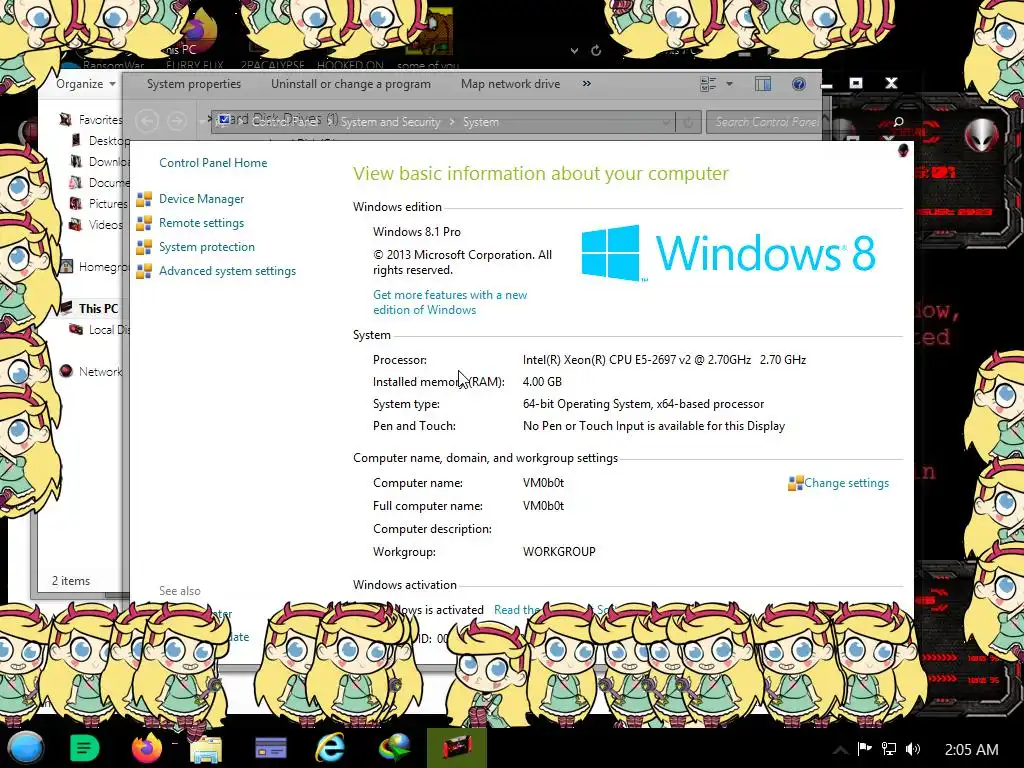Select Favorites in the explorer sidebar
The width and height of the screenshot is (1024, 768).
tap(100, 120)
